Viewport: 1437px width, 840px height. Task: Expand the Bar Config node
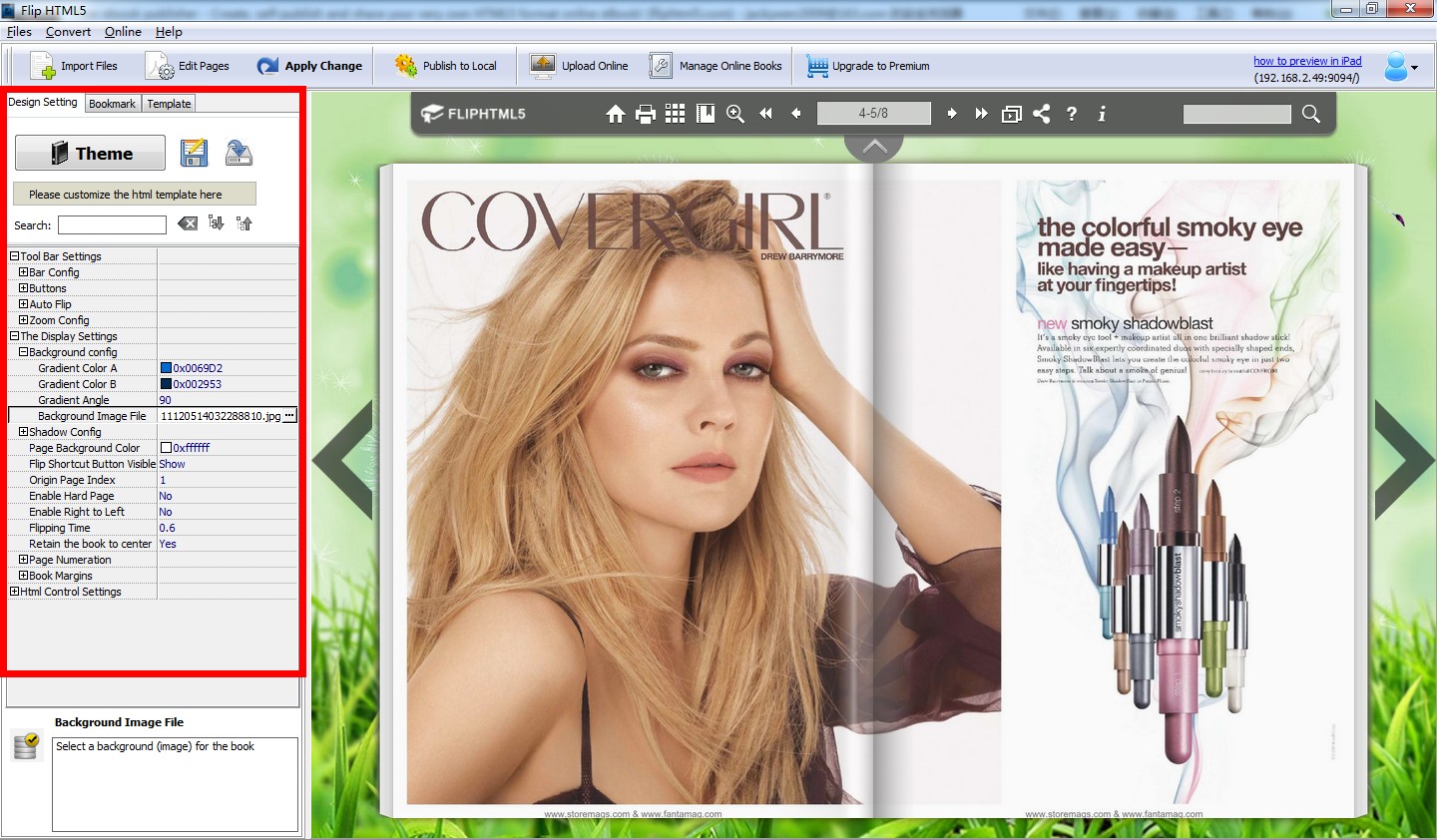(23, 272)
